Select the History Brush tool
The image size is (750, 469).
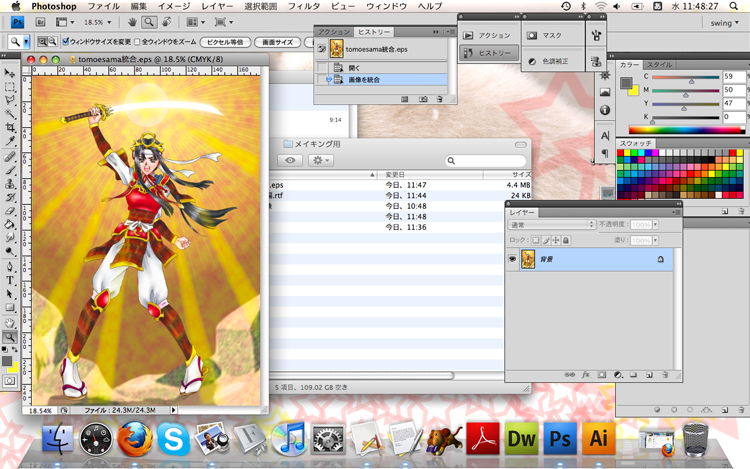[x=9, y=197]
